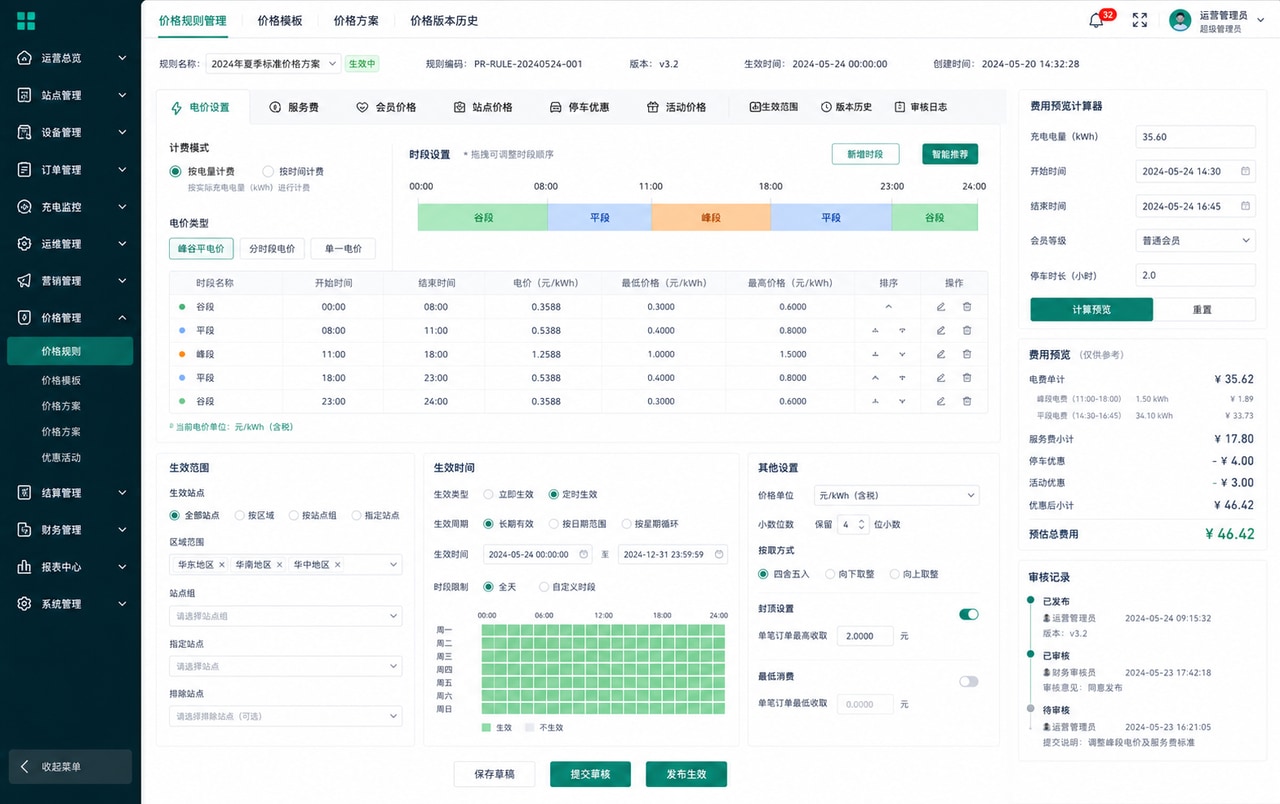Click the 发布生效 button

click(x=686, y=774)
